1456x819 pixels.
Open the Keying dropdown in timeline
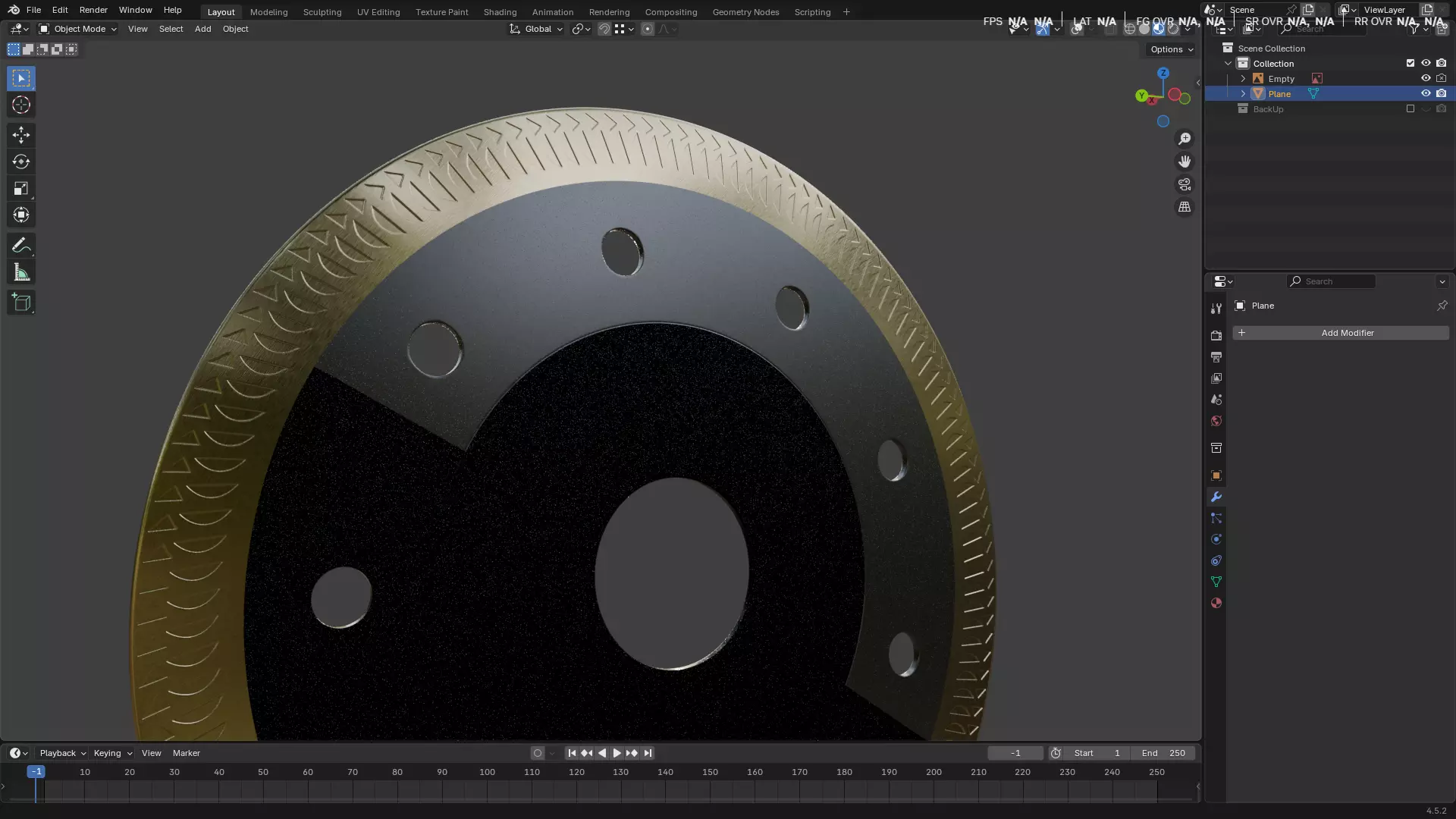pyautogui.click(x=112, y=753)
